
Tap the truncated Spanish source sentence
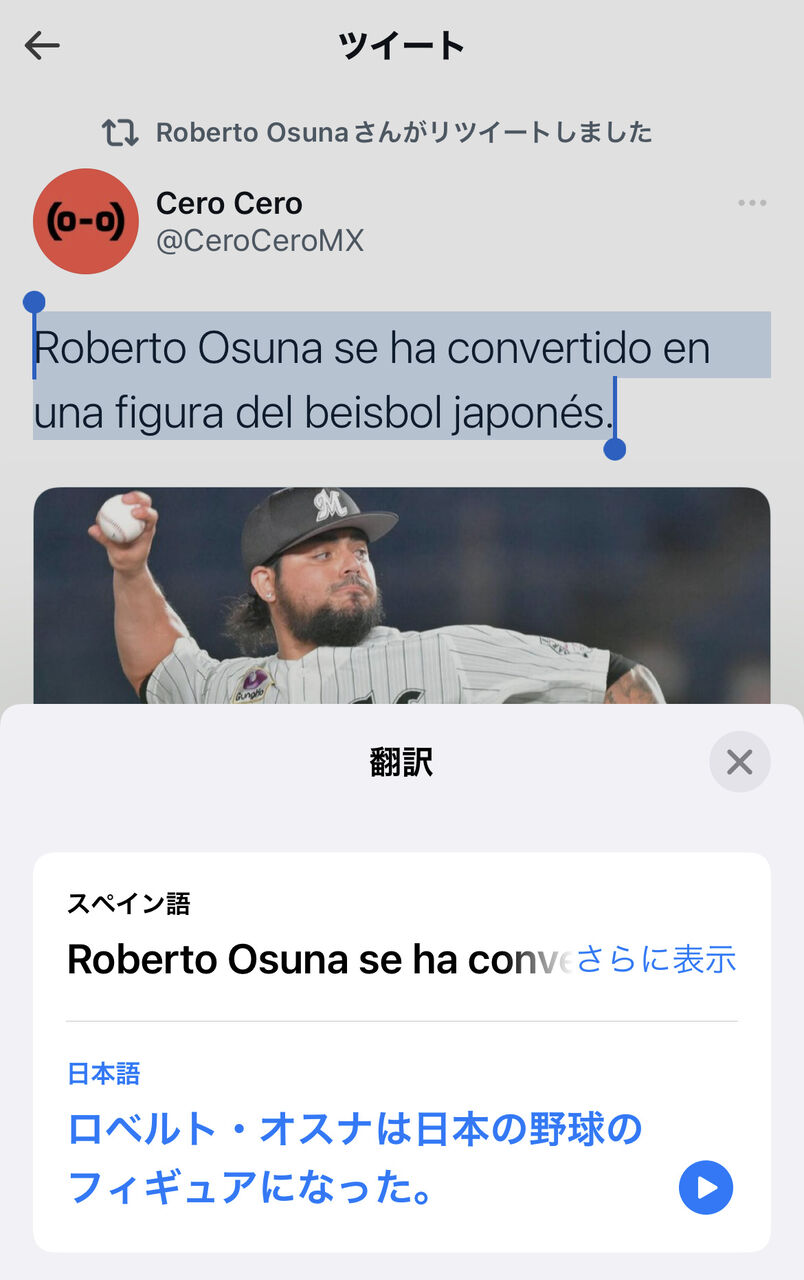point(320,960)
